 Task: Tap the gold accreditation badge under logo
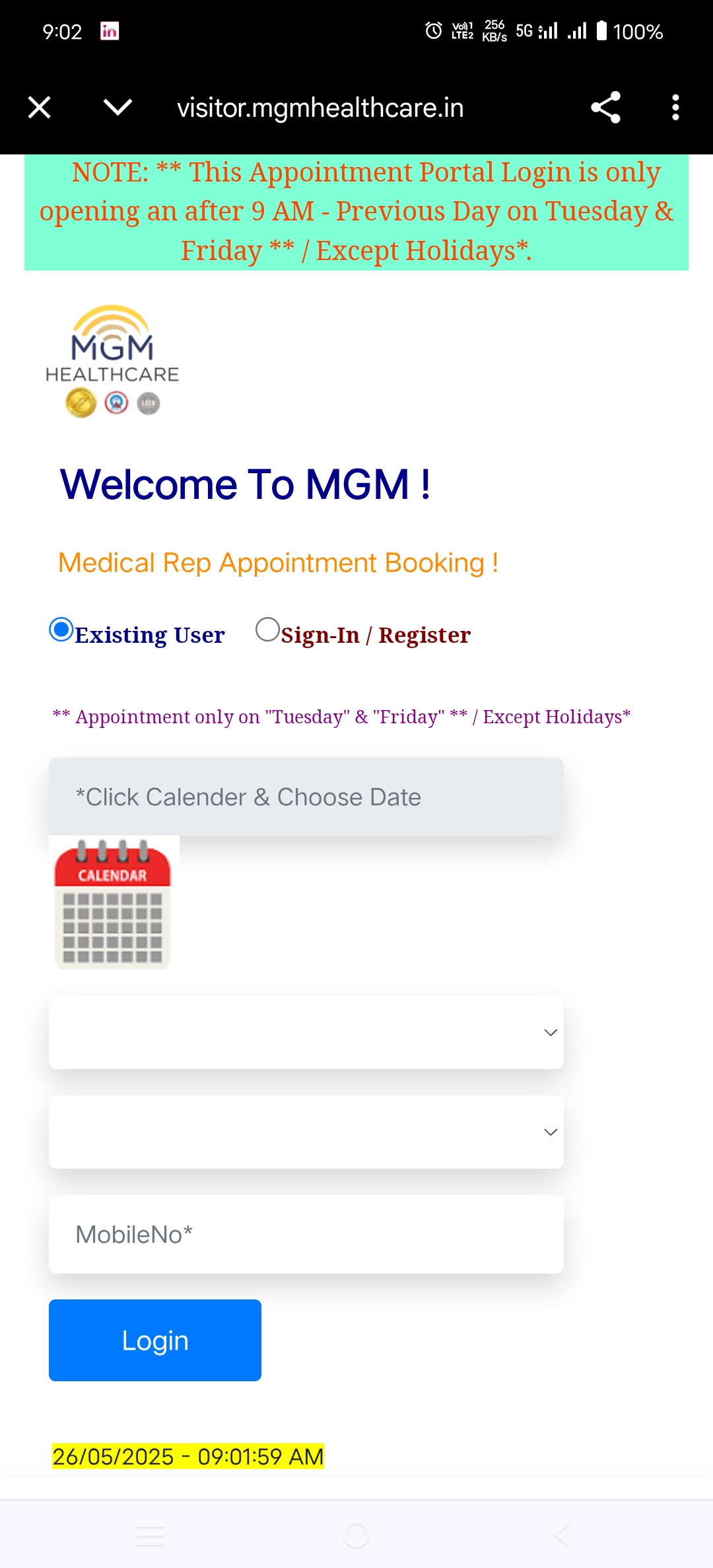pyautogui.click(x=81, y=403)
